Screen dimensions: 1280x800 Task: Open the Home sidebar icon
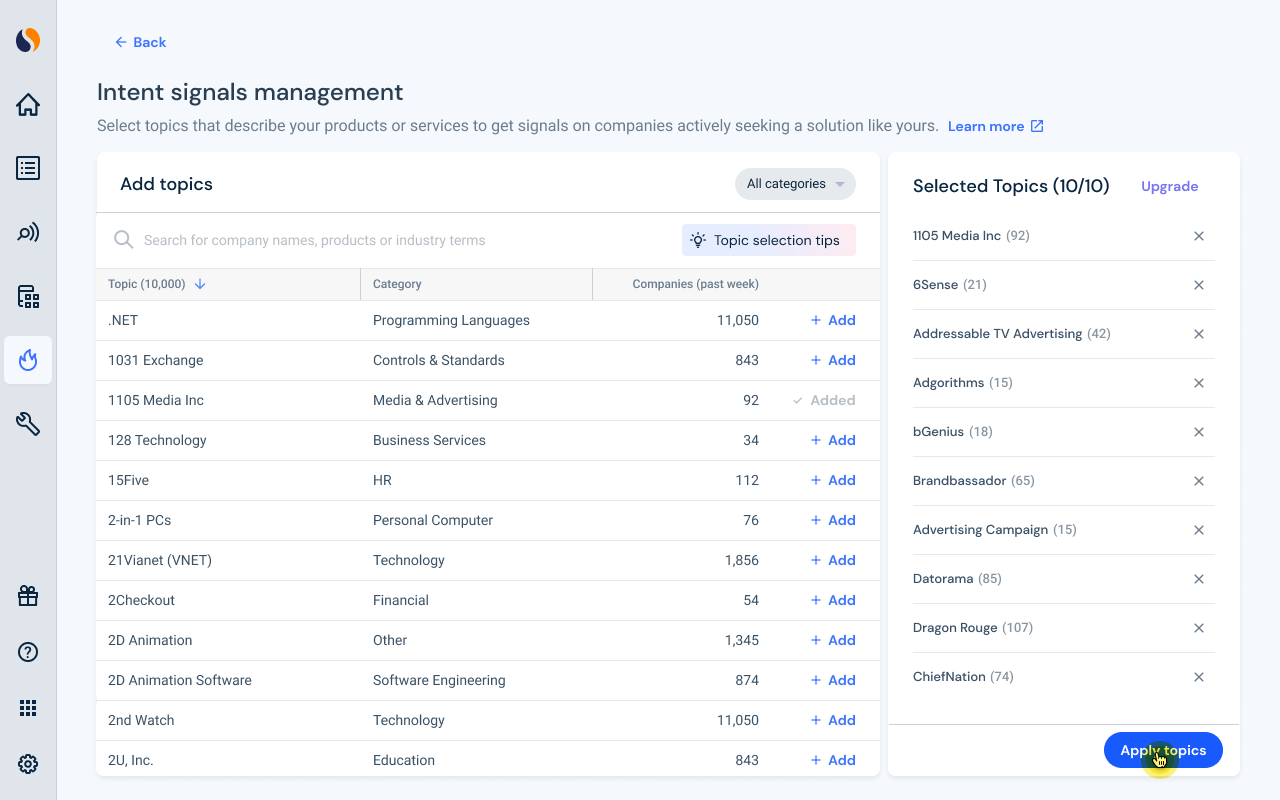pyautogui.click(x=28, y=104)
